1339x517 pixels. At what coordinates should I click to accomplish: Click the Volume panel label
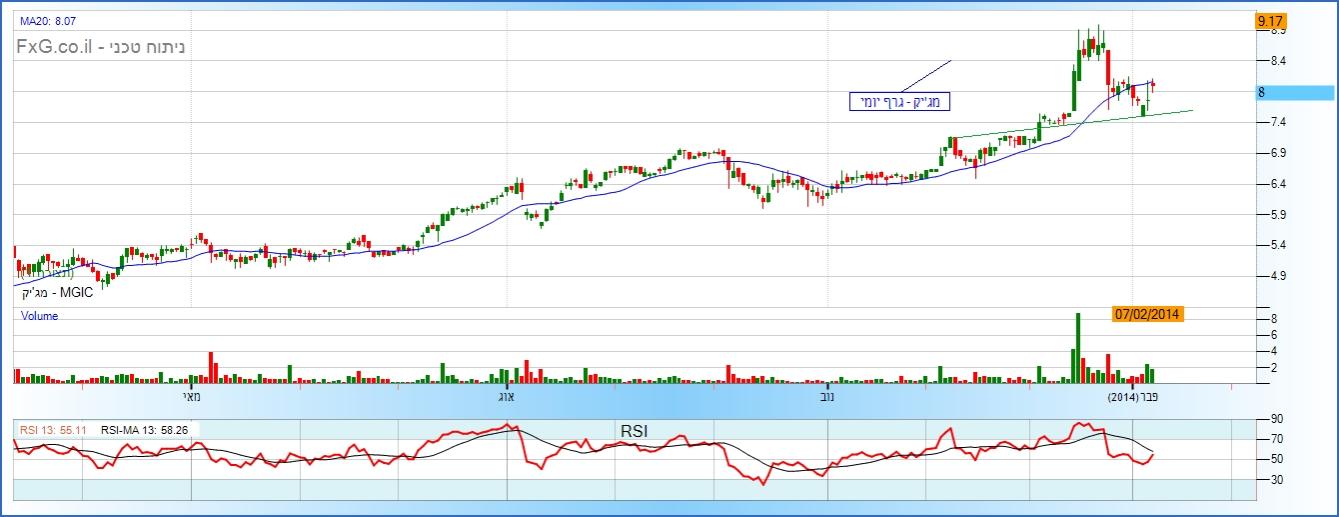[40, 316]
